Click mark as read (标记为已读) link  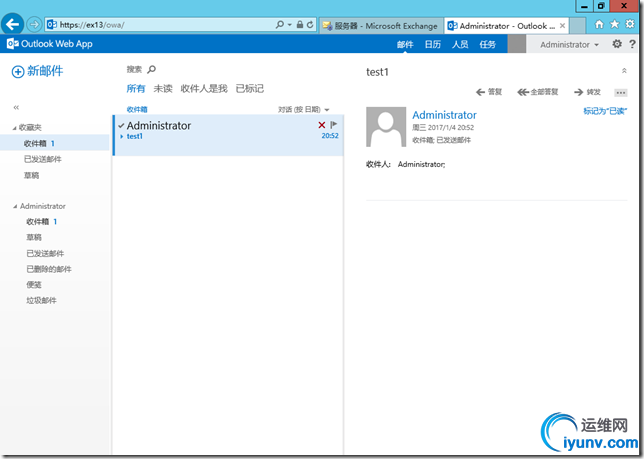pos(605,111)
